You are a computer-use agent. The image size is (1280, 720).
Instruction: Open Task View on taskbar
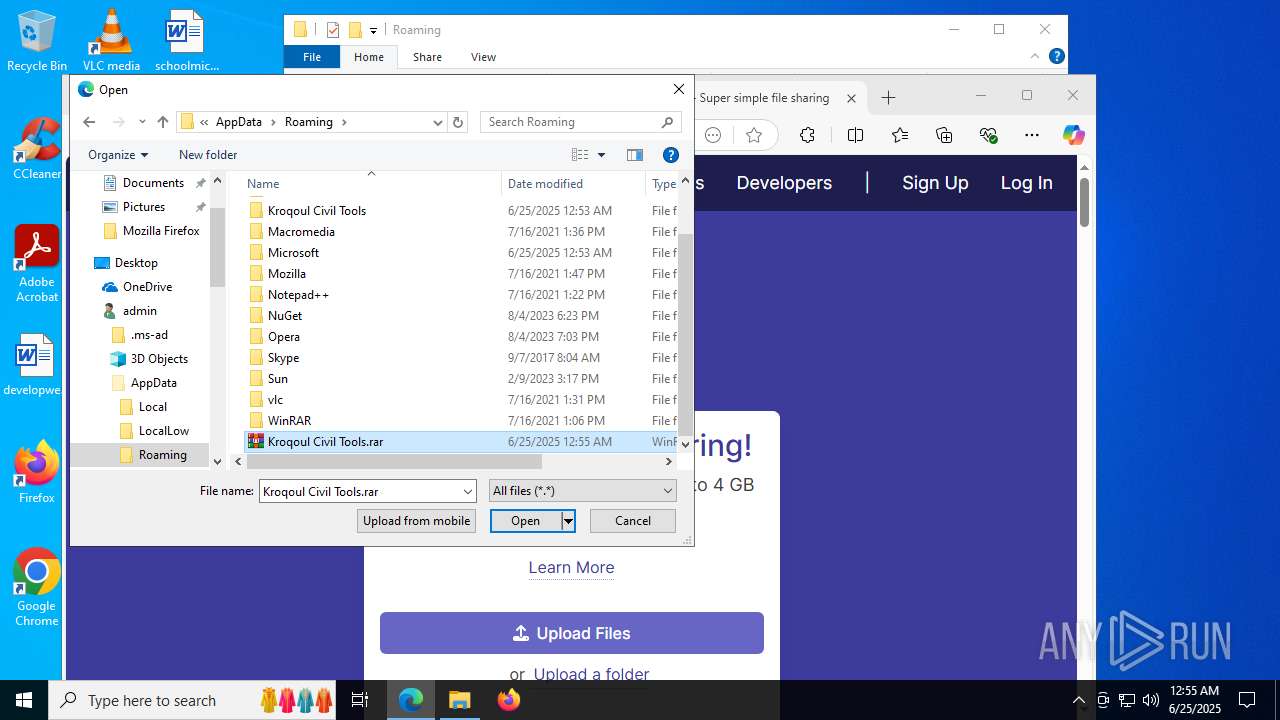[x=360, y=700]
